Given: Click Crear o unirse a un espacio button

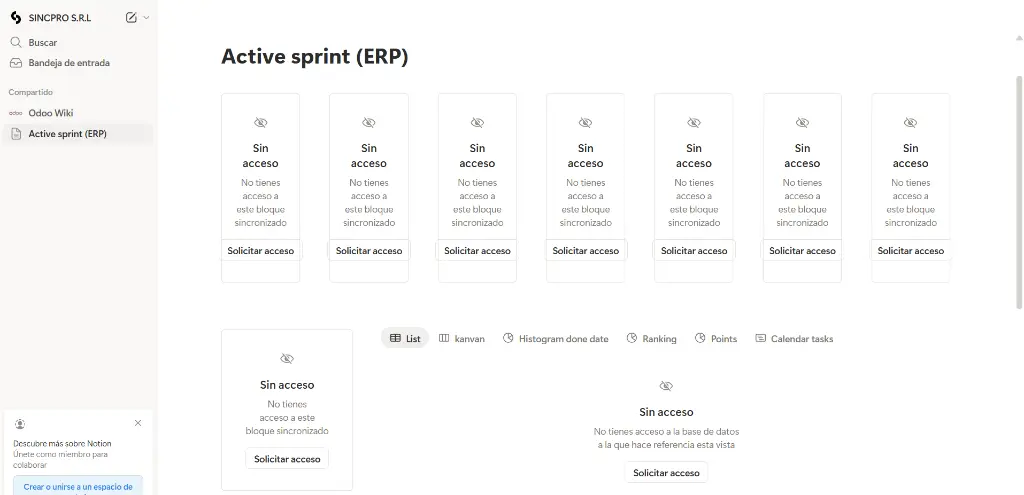Looking at the screenshot, I should click(78, 486).
